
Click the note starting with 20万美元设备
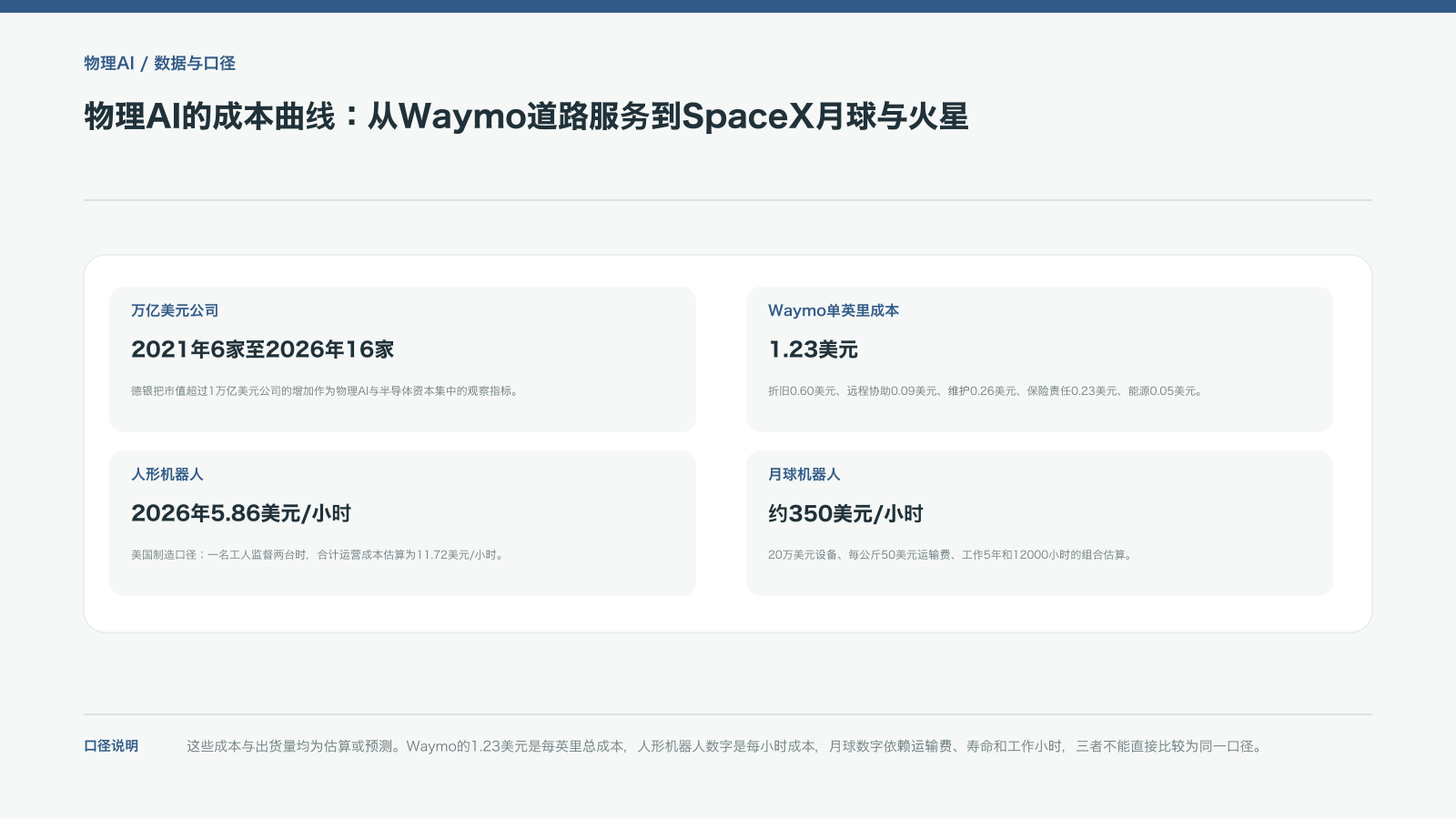pyautogui.click(x=952, y=555)
